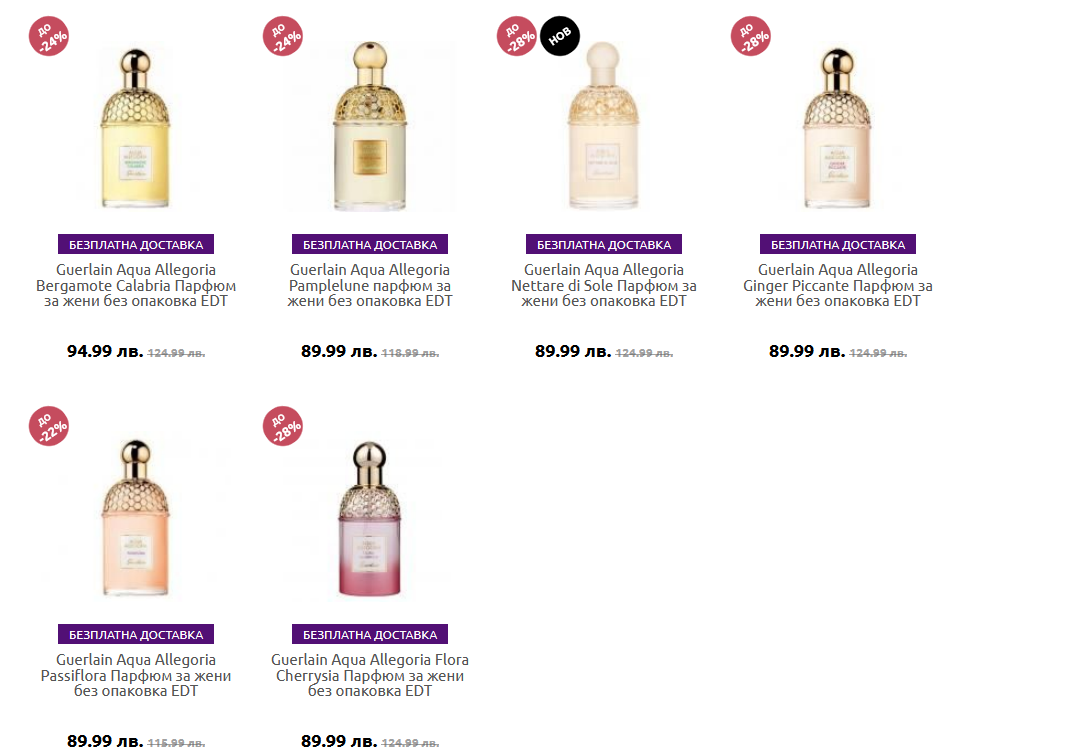Open Bergamote Calabria bottle image
Viewport: 1082px width, 750px height.
coord(135,128)
